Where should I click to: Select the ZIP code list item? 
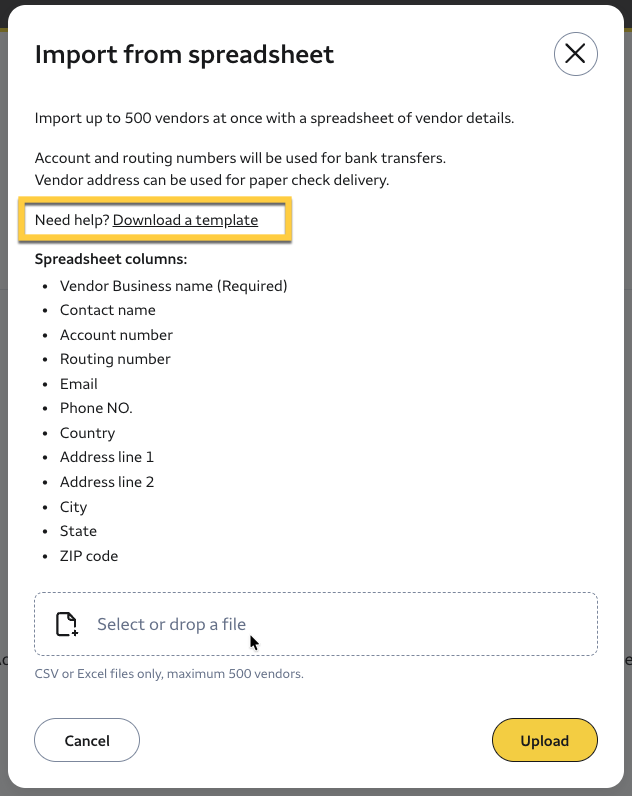pos(89,556)
